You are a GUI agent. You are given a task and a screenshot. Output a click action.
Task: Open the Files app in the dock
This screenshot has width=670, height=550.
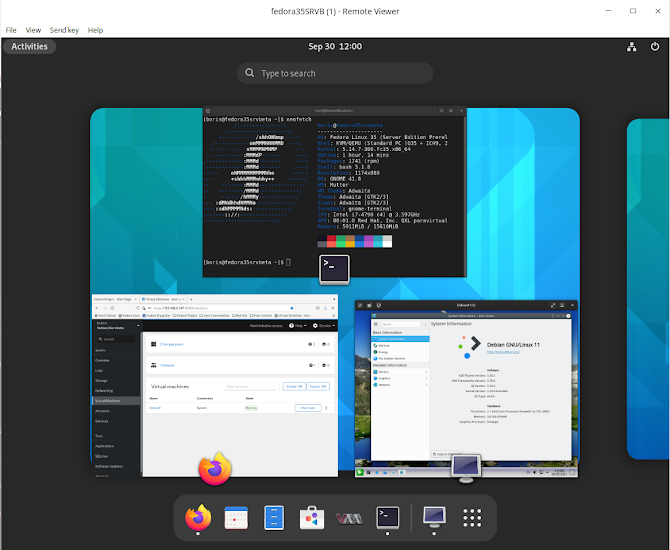point(274,518)
